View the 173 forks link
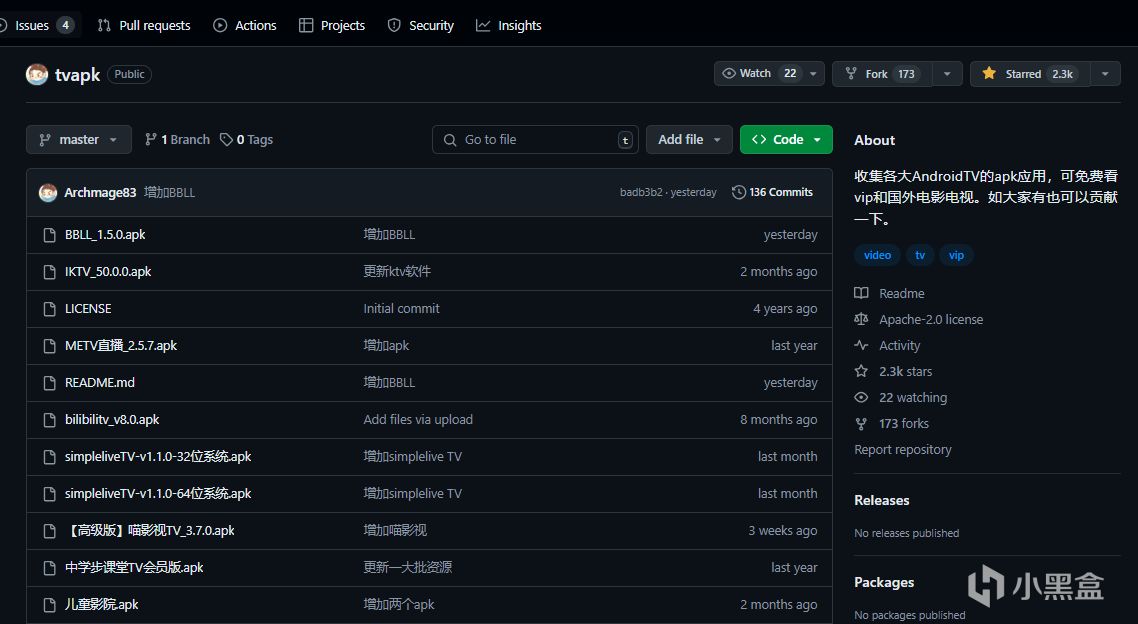The height and width of the screenshot is (624, 1138). coord(892,424)
